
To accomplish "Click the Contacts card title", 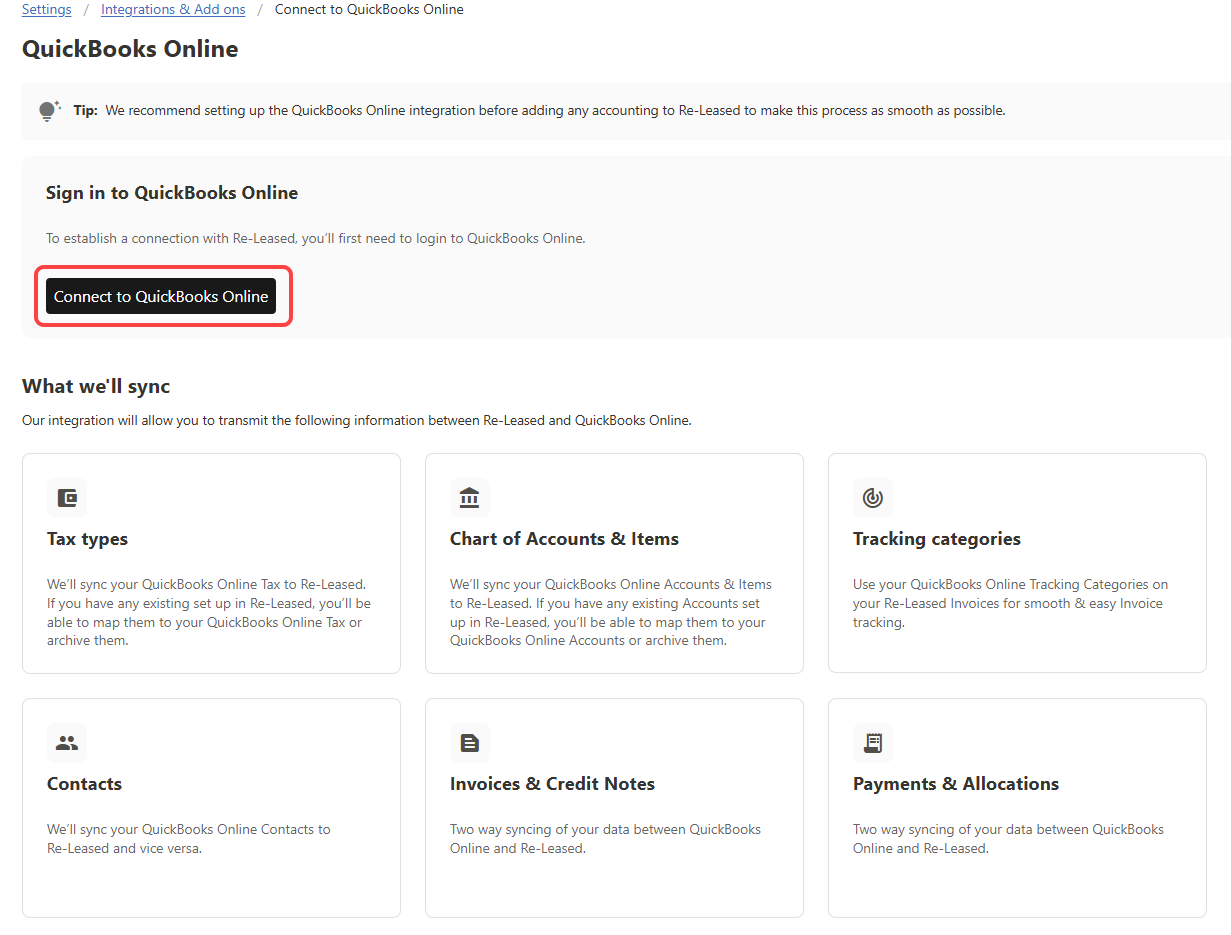I will (84, 784).
